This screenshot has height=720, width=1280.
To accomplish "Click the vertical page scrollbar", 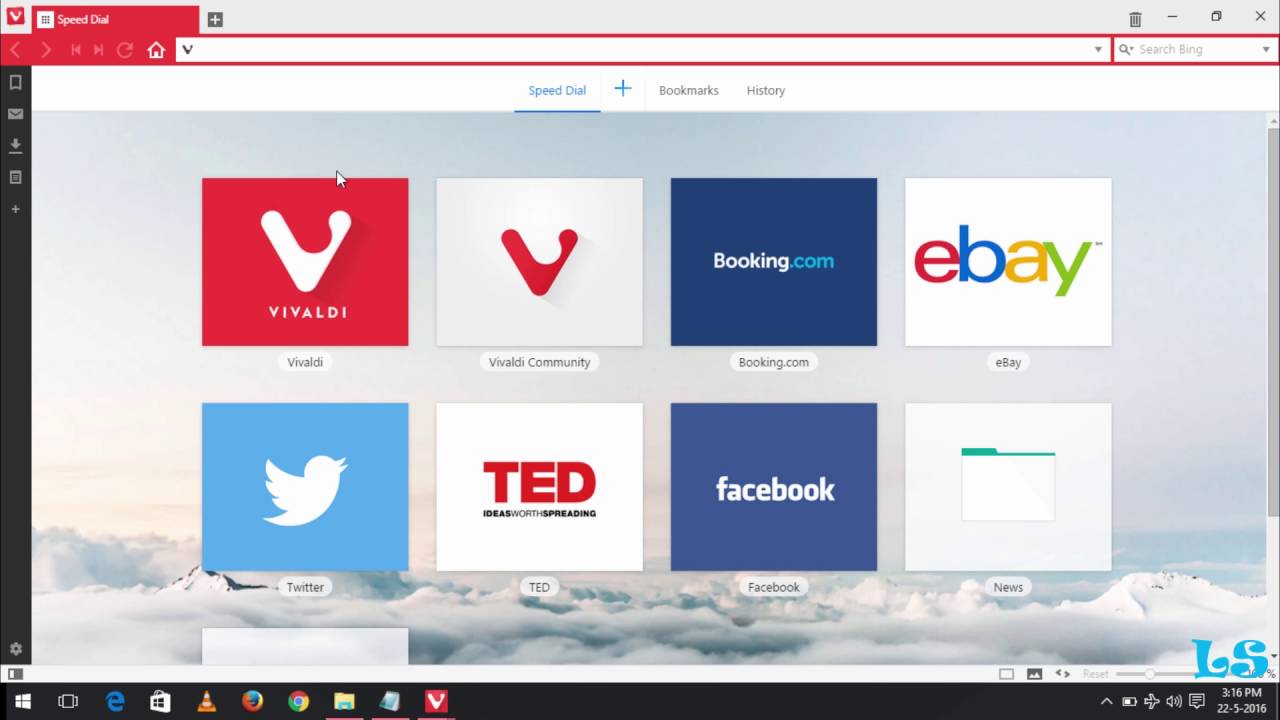I will click(1273, 320).
